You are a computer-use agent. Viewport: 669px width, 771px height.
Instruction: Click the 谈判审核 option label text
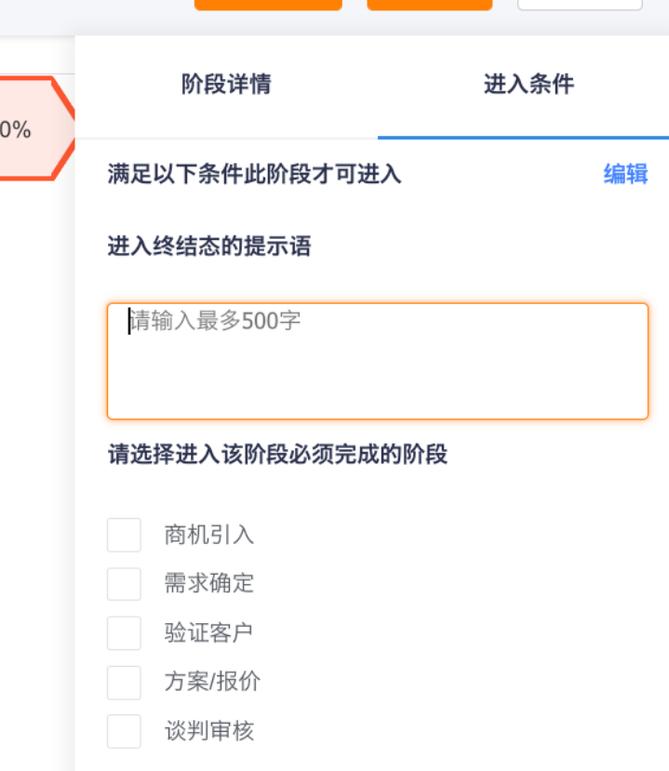(x=209, y=731)
